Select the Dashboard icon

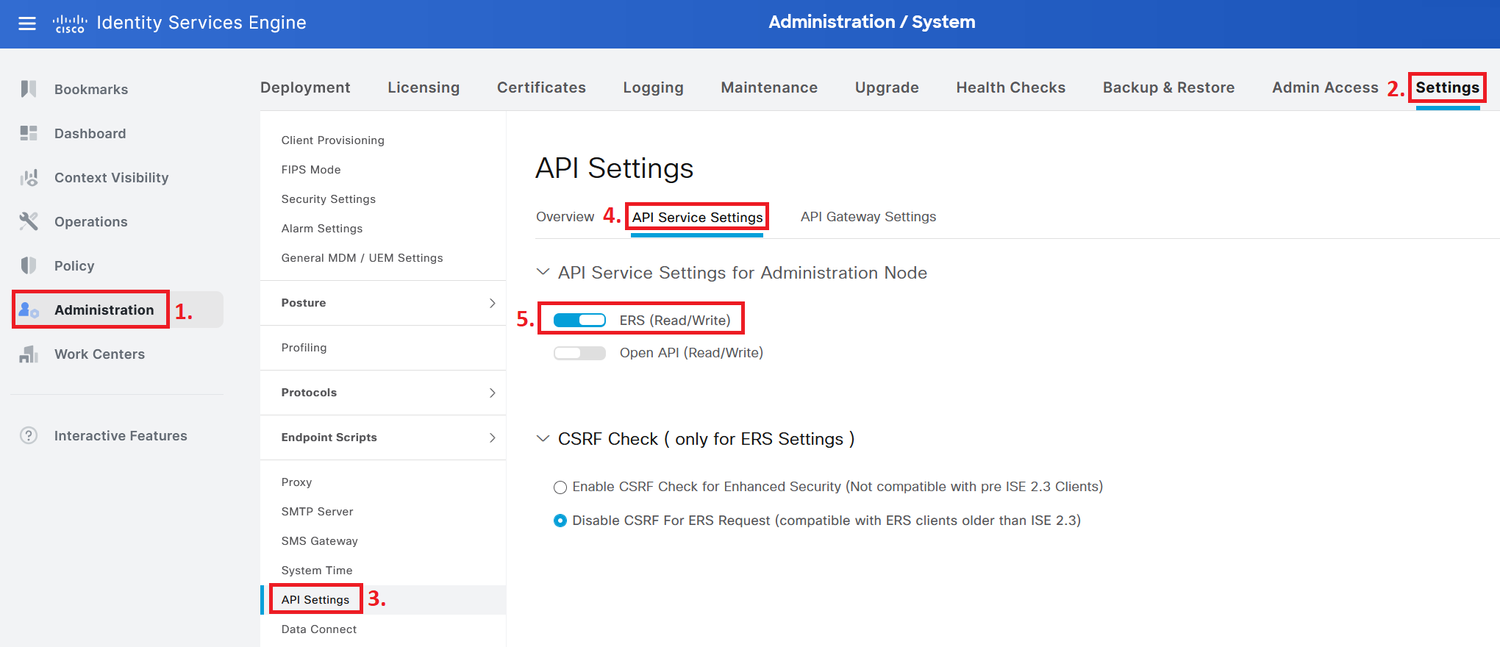26,133
